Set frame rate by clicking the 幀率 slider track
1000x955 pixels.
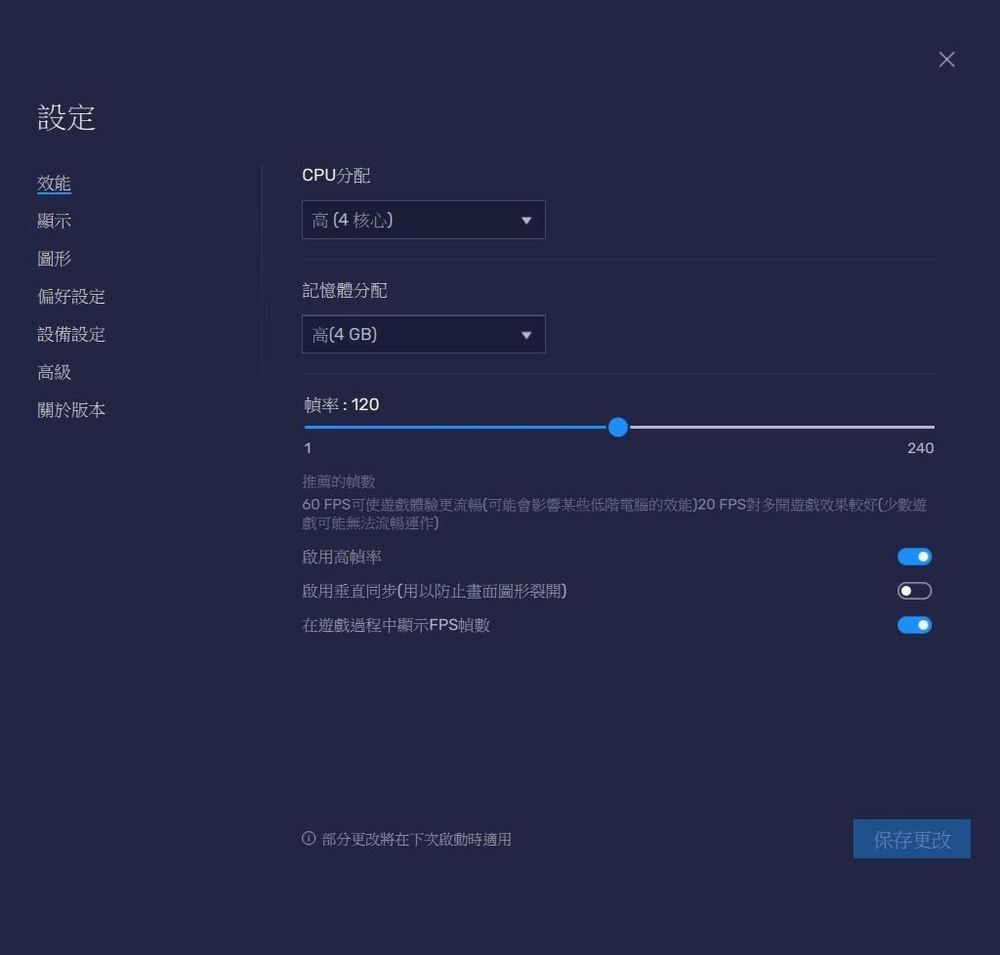pos(750,427)
